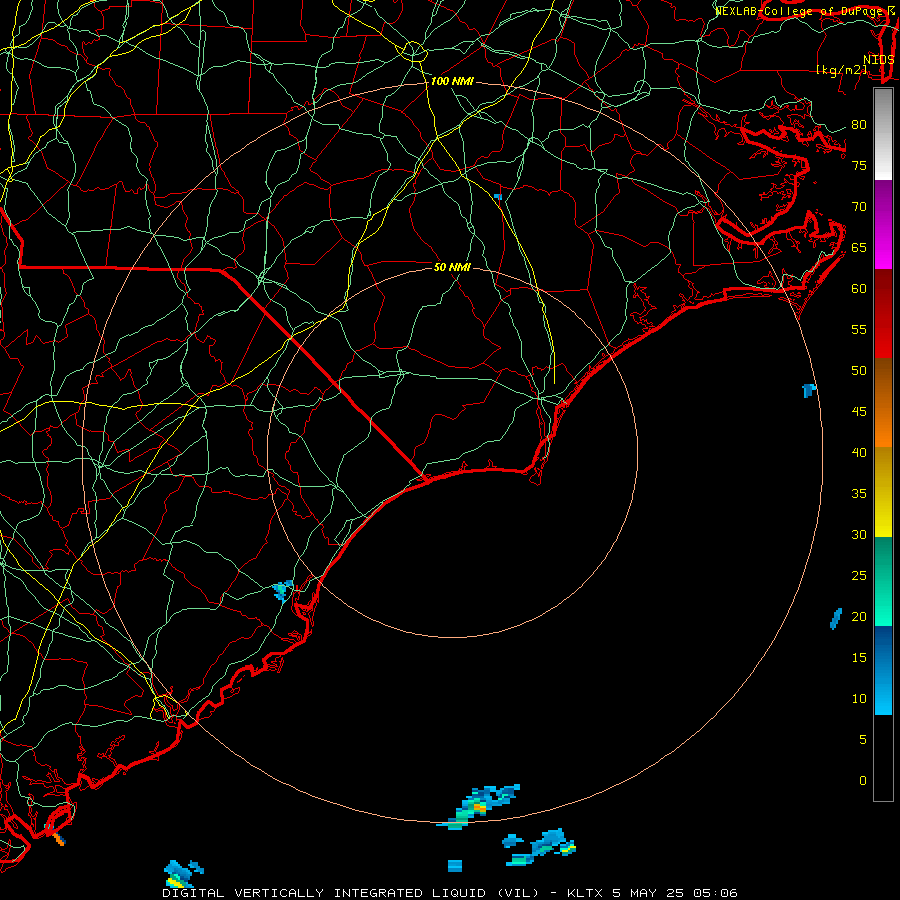
Task: Click the blue segment of the color bar
Action: click(883, 670)
